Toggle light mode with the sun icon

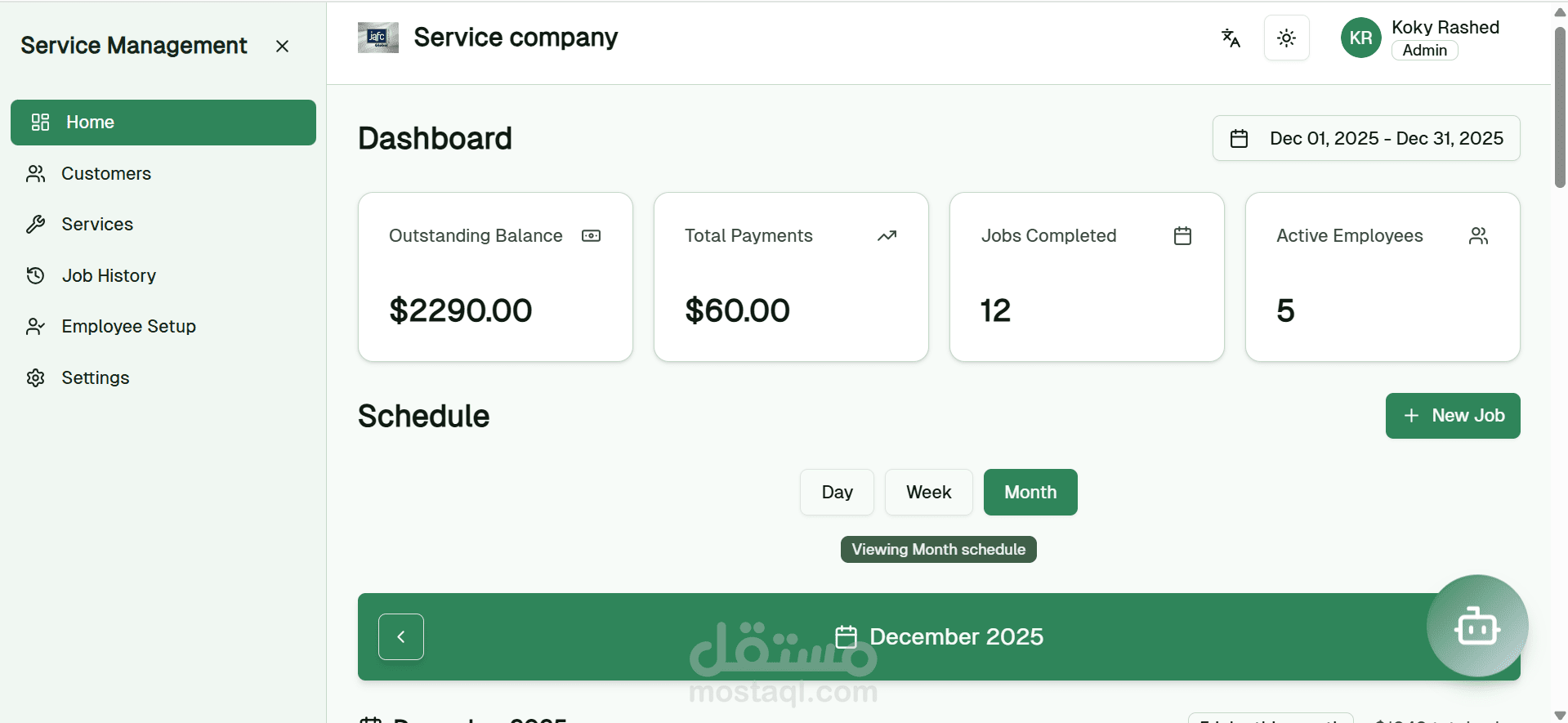[1286, 38]
